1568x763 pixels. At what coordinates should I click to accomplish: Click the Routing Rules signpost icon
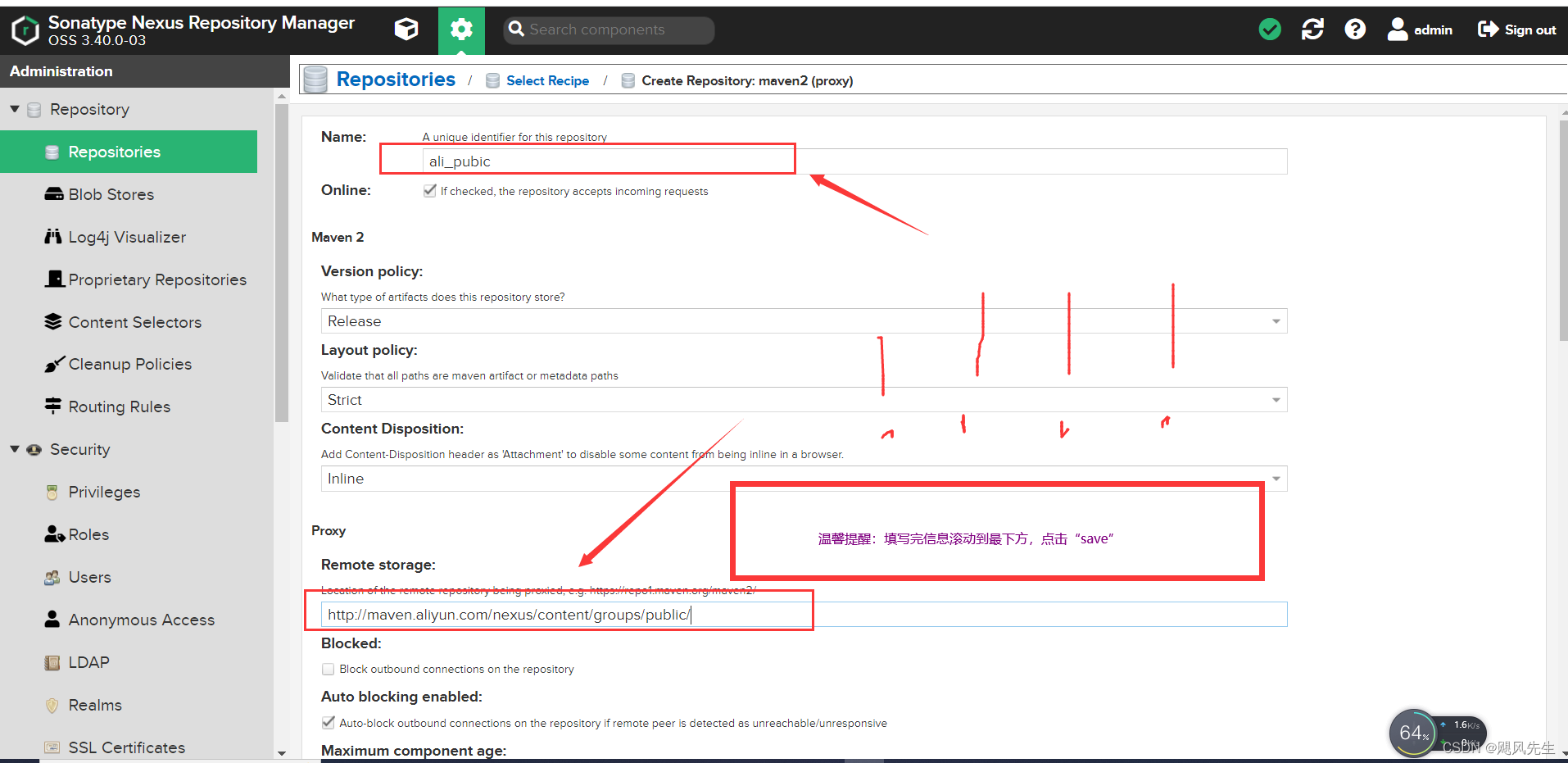click(53, 406)
